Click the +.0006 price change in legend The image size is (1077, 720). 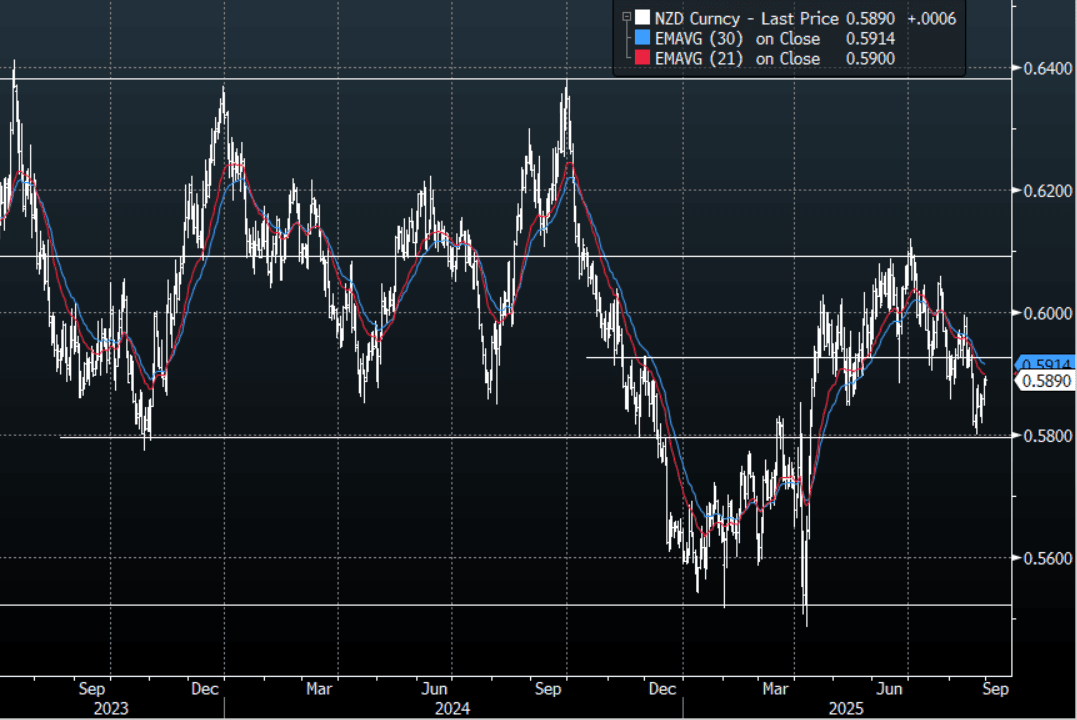click(x=932, y=18)
